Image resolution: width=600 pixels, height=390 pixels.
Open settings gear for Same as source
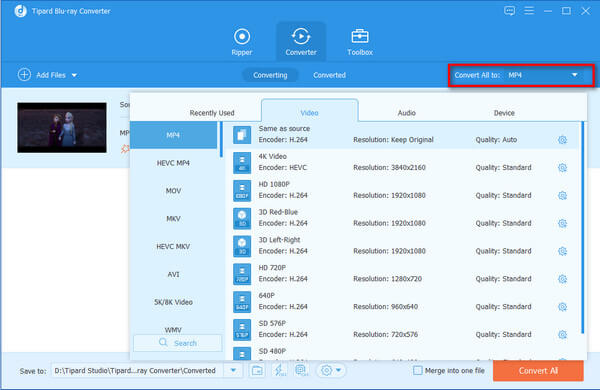[562, 140]
